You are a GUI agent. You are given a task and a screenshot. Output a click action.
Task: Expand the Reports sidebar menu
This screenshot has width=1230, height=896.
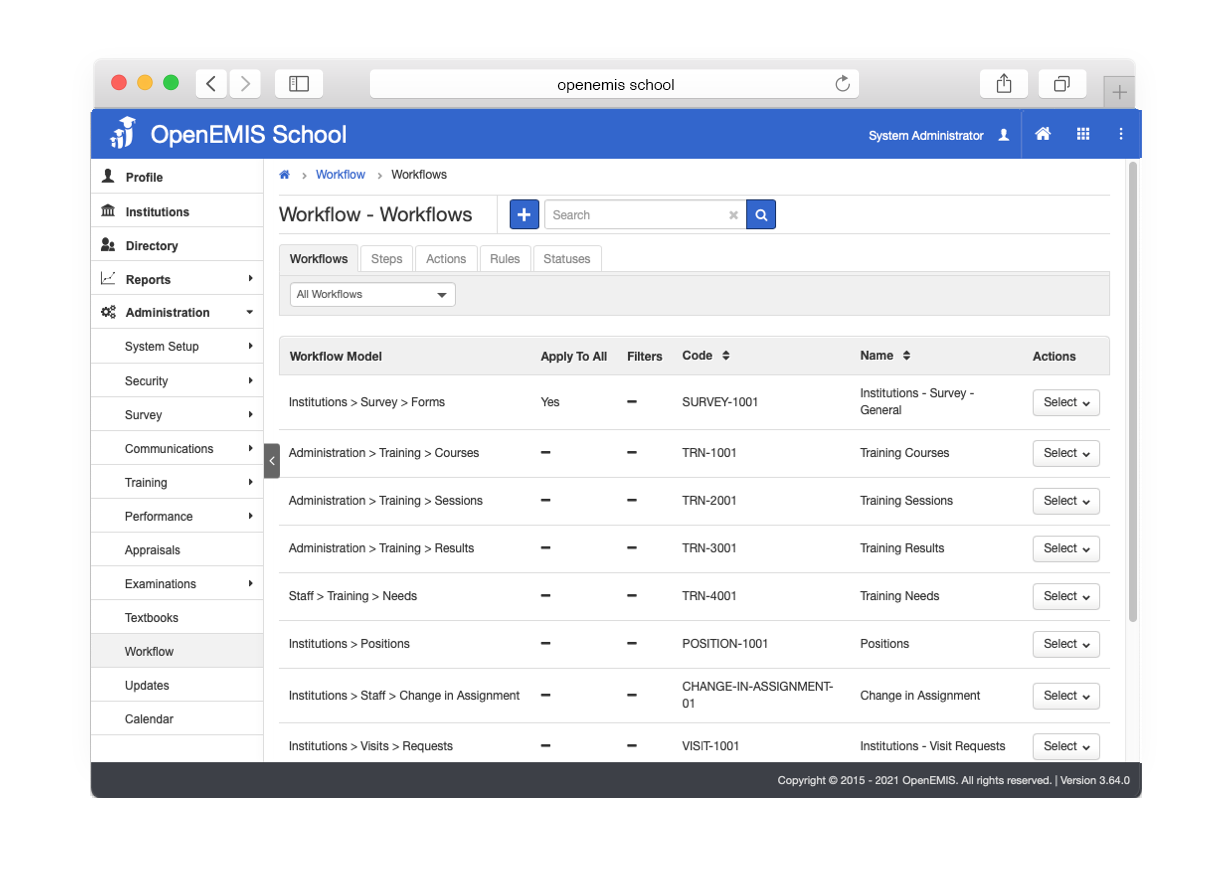177,280
